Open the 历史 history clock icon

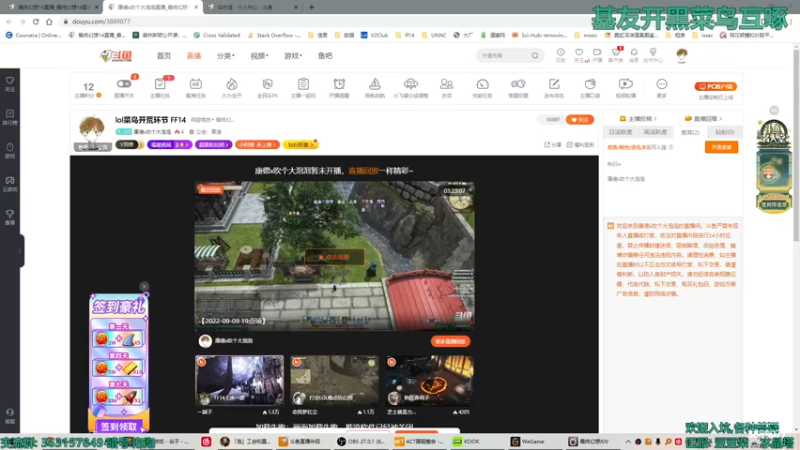(x=561, y=55)
